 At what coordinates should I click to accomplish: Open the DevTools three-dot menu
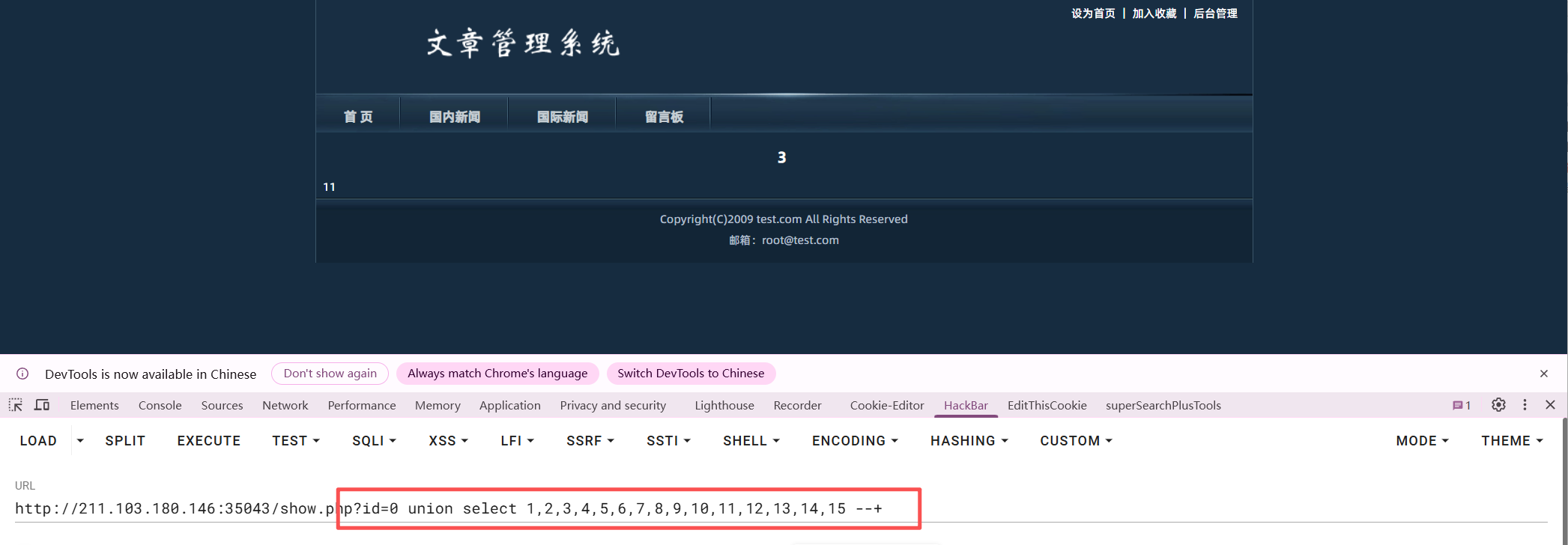(1525, 405)
